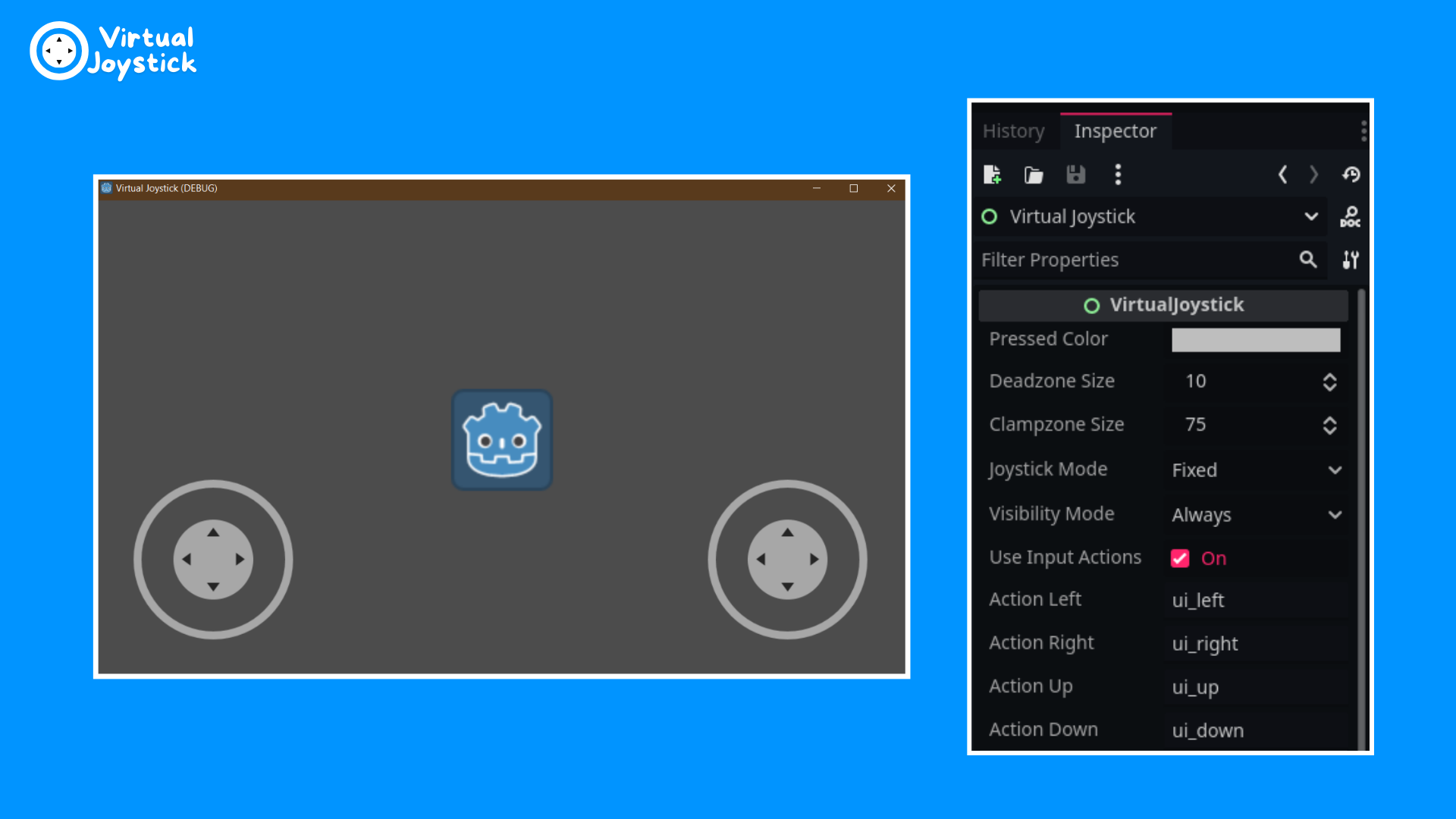Click the save resource floppy icon
Viewport: 1456px width, 819px height.
(1075, 174)
